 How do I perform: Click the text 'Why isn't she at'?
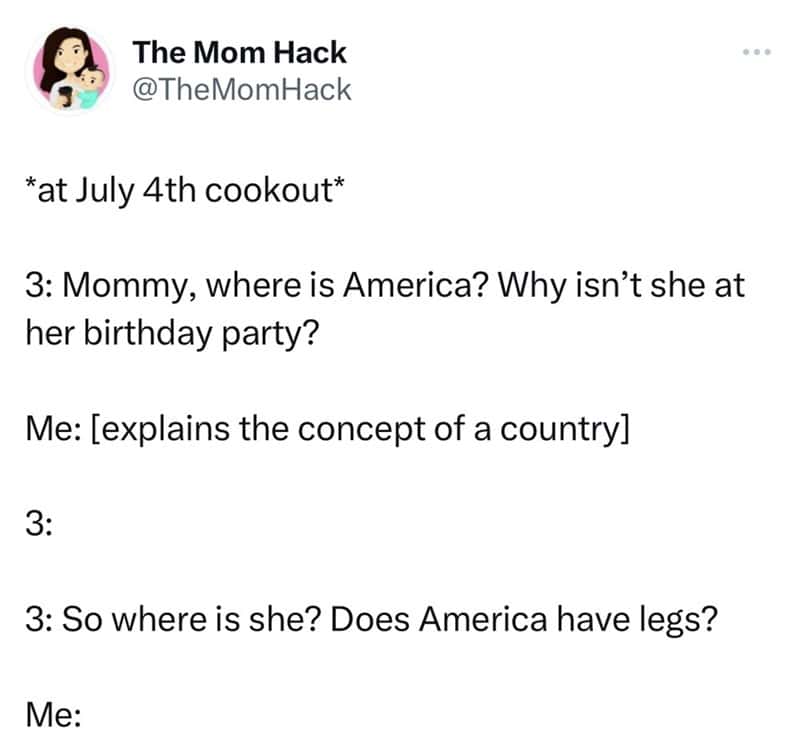[621, 285]
